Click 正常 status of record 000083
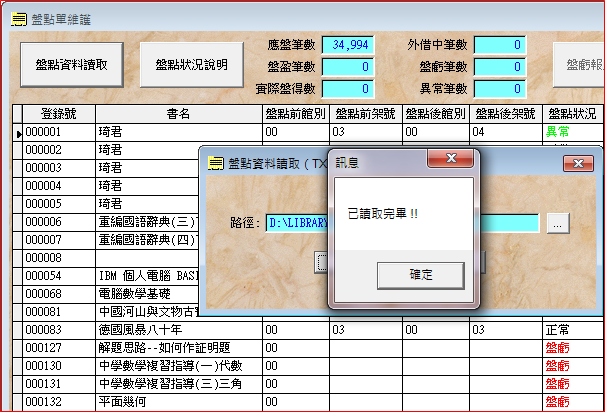Screen dimensions: 605x412 pyautogui.click(x=558, y=330)
